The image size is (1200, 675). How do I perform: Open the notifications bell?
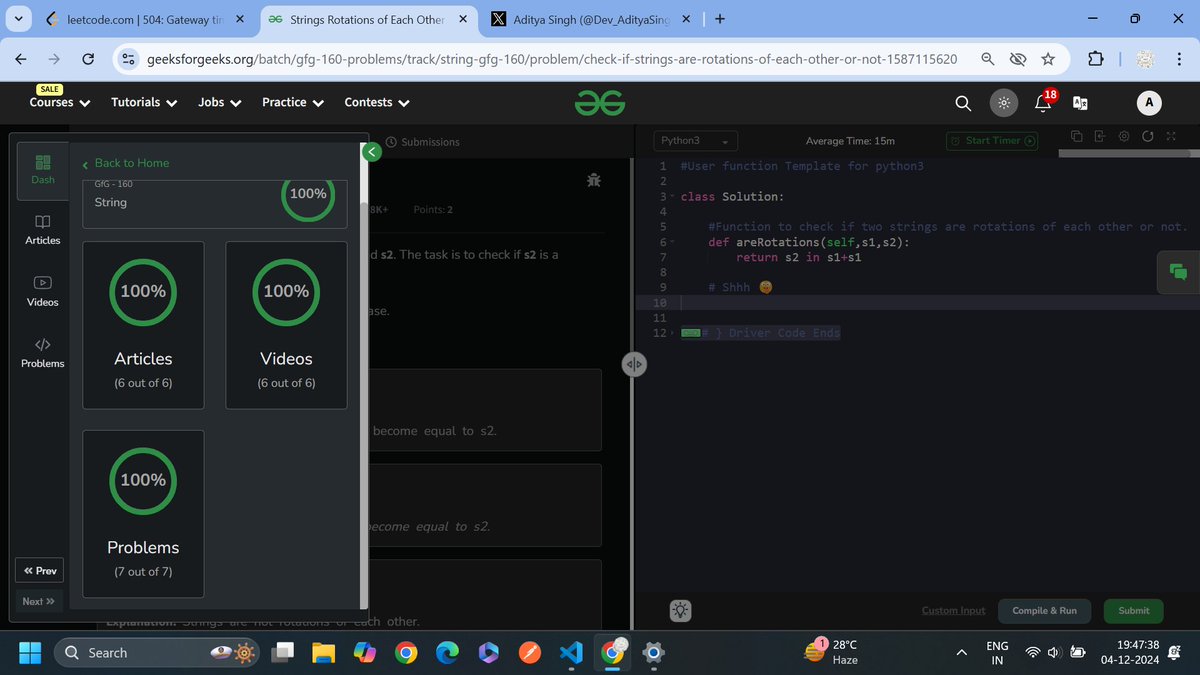coord(1043,101)
